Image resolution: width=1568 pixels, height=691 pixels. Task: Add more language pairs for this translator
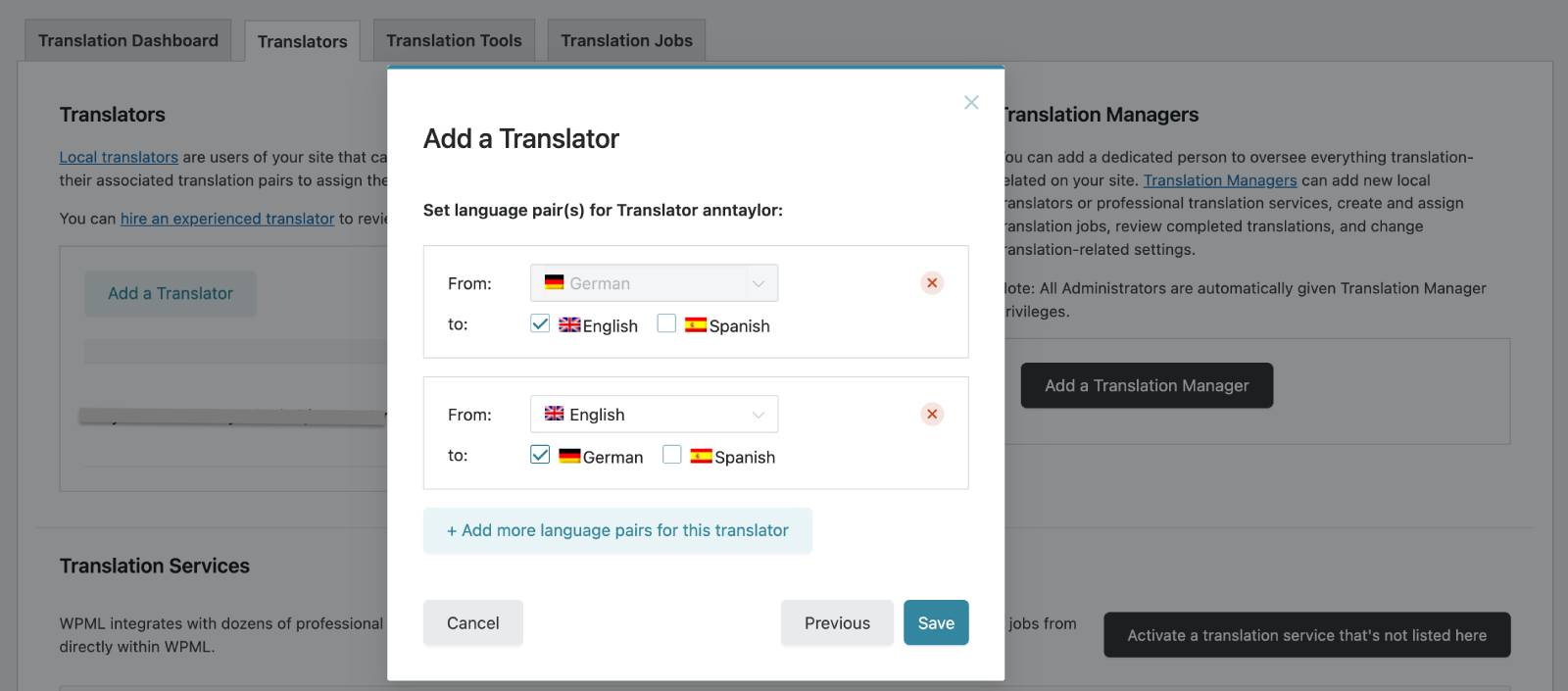pyautogui.click(x=617, y=530)
